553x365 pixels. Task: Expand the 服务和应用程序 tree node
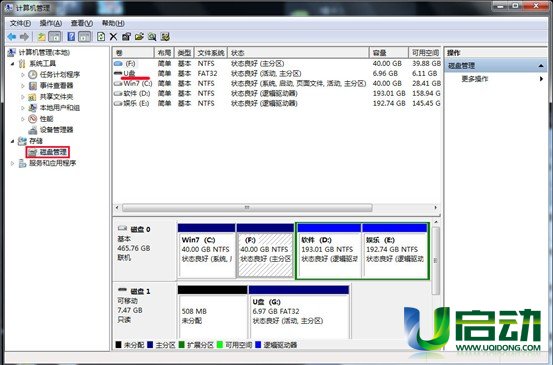[x=13, y=163]
